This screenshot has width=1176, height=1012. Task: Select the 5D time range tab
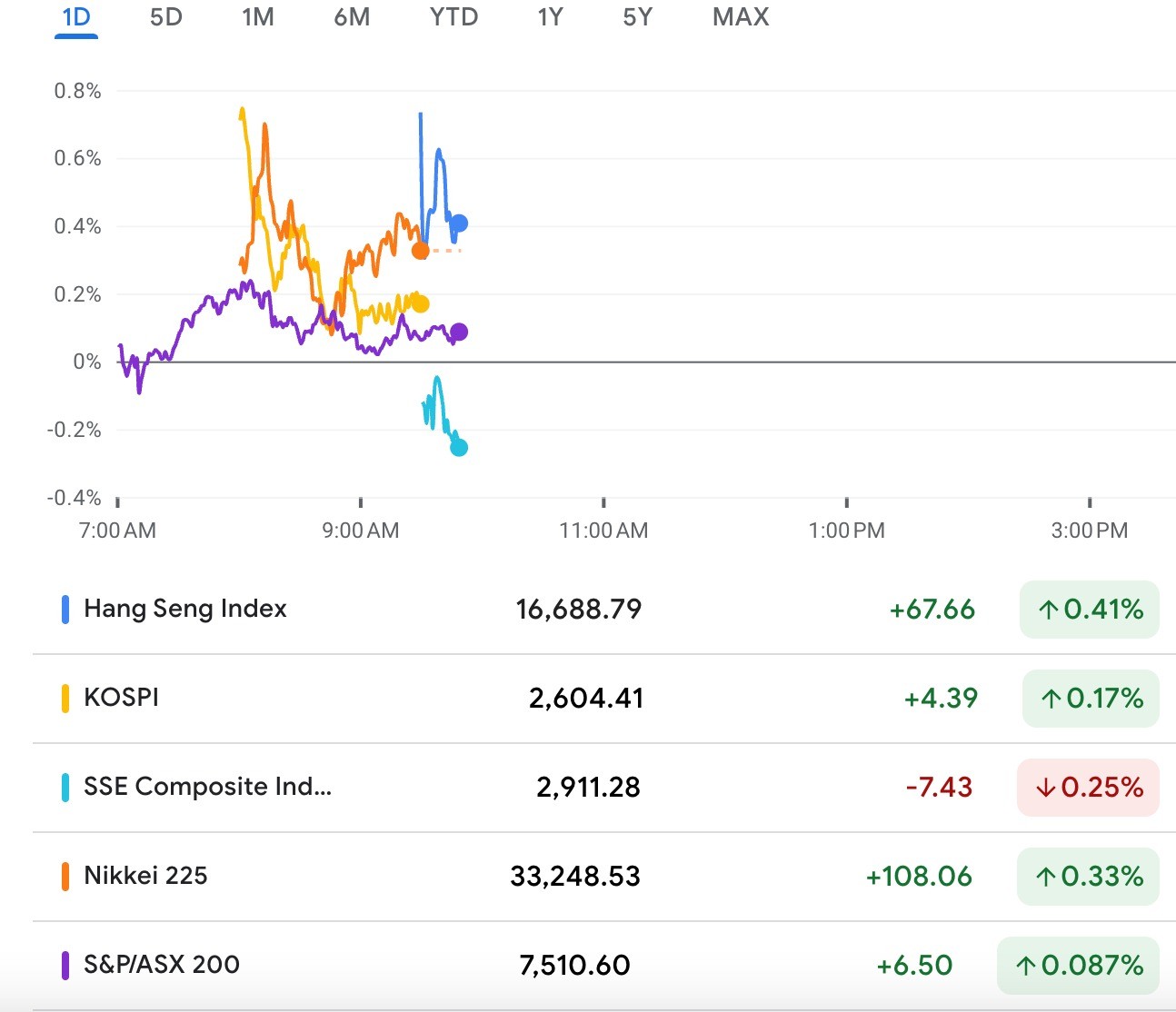165,17
